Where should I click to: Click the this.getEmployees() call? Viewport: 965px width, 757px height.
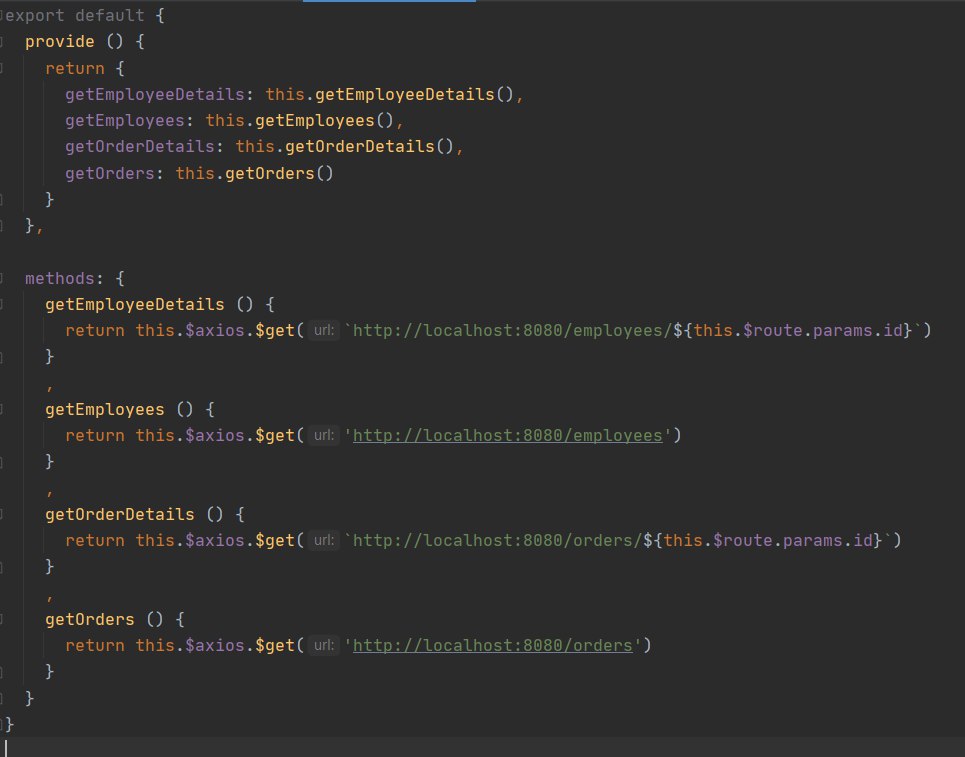pyautogui.click(x=299, y=121)
